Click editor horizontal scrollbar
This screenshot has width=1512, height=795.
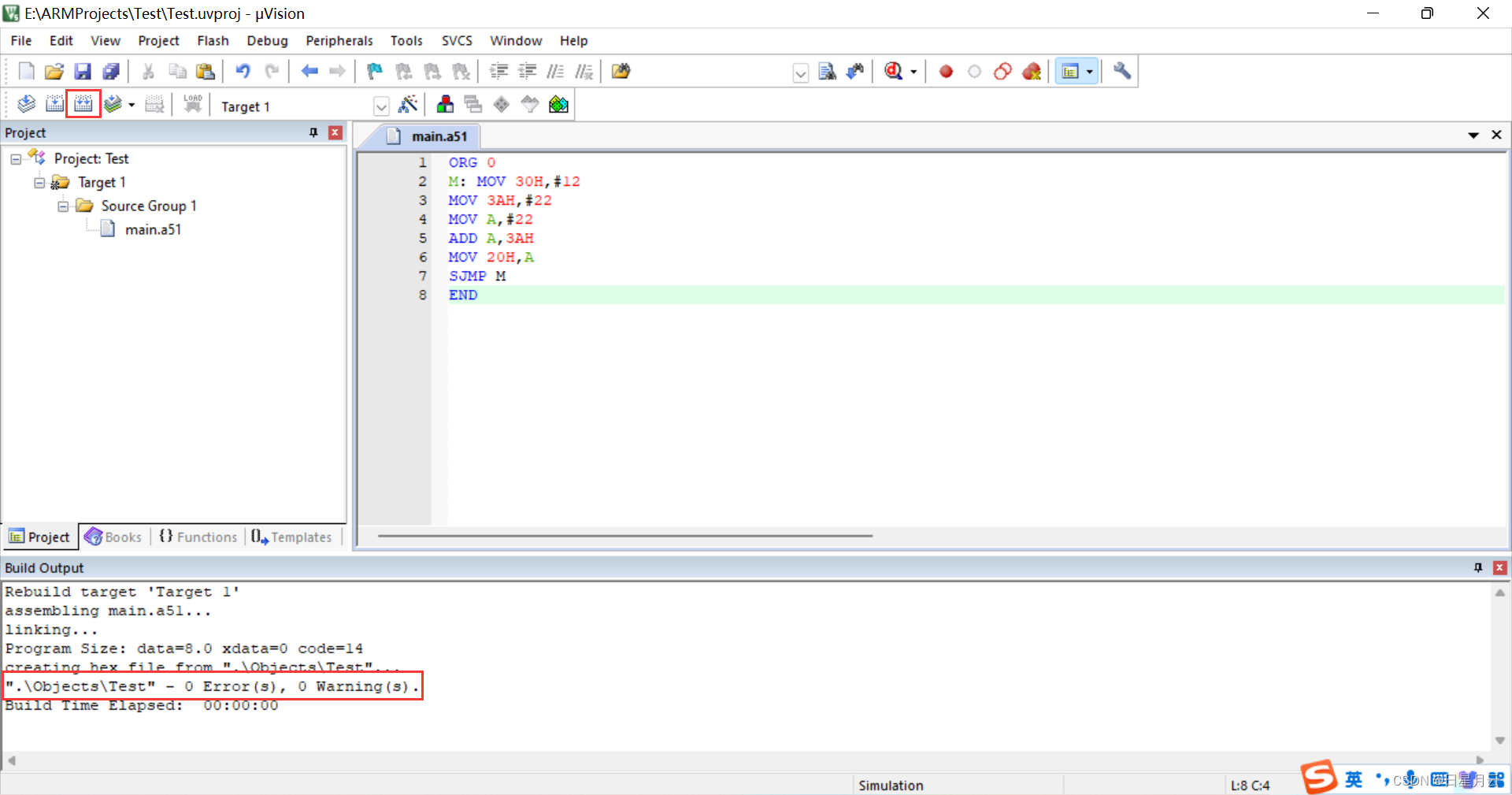624,536
